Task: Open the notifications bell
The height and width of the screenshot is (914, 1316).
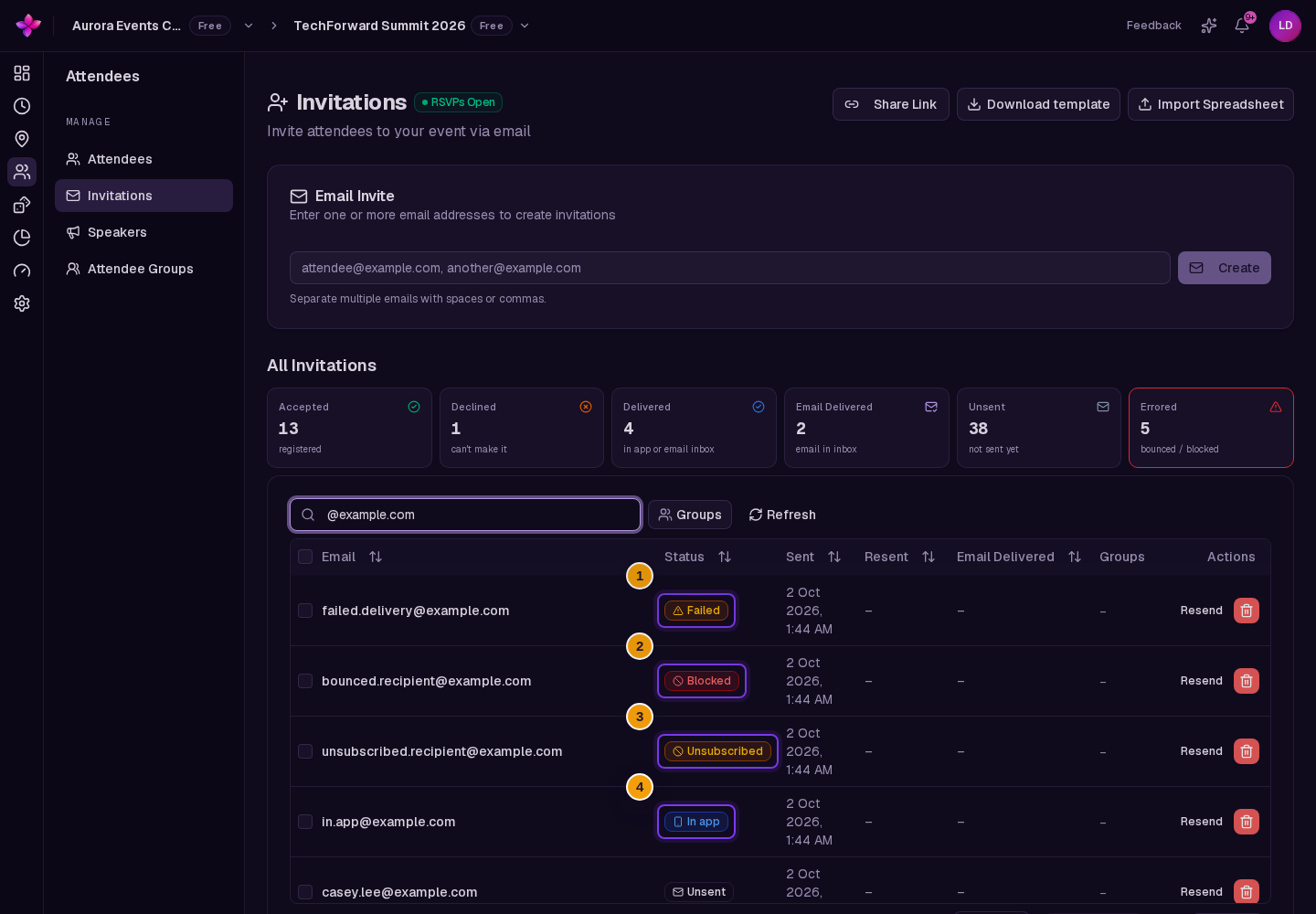Action: pyautogui.click(x=1242, y=26)
